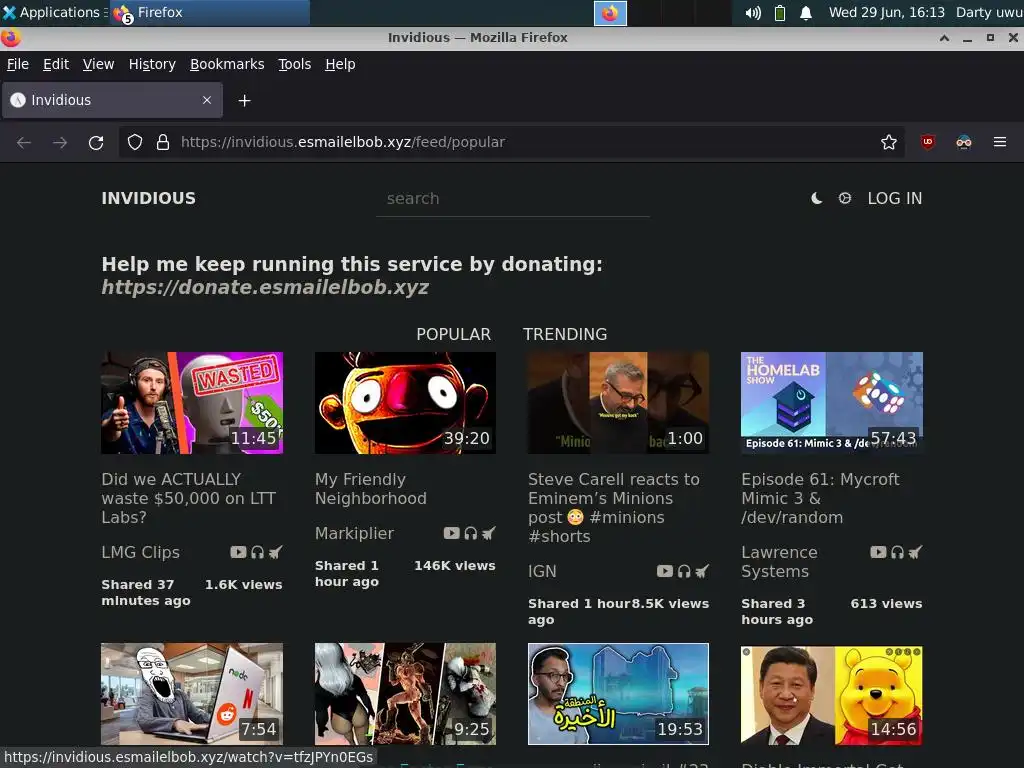
Task: Open the Firefox hamburger application menu
Action: coord(1000,142)
